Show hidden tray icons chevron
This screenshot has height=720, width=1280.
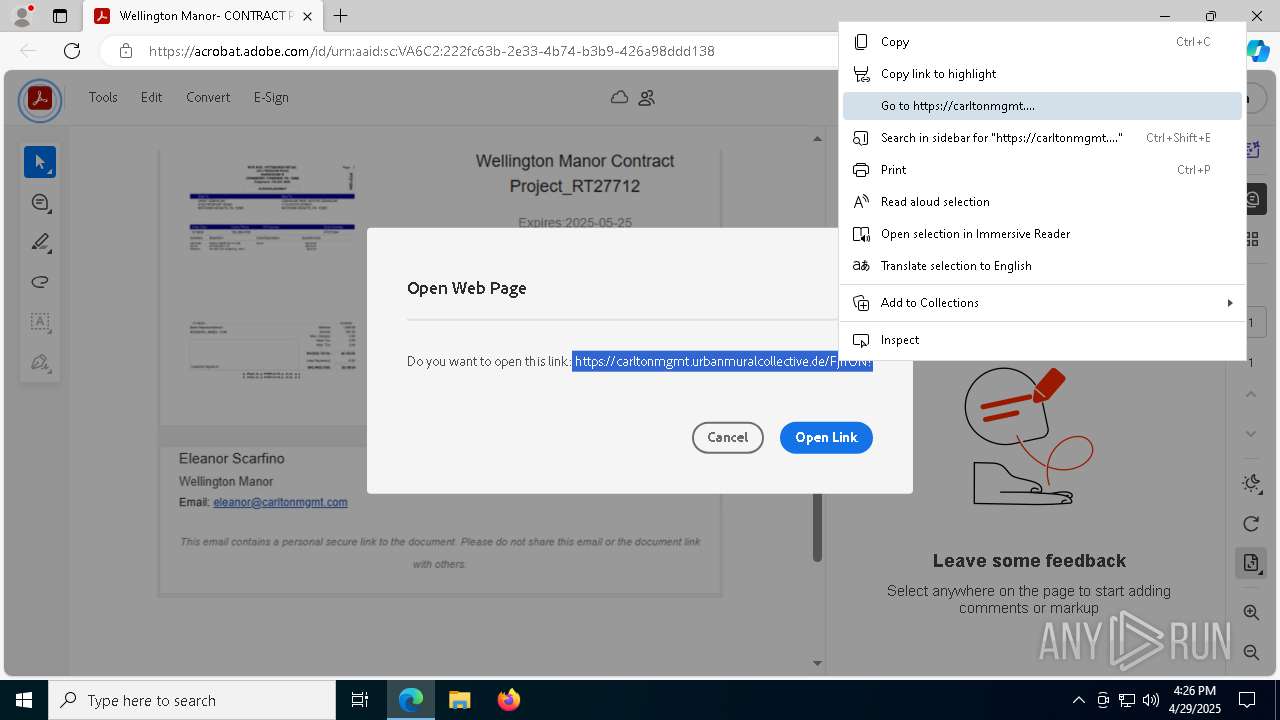pos(1078,700)
